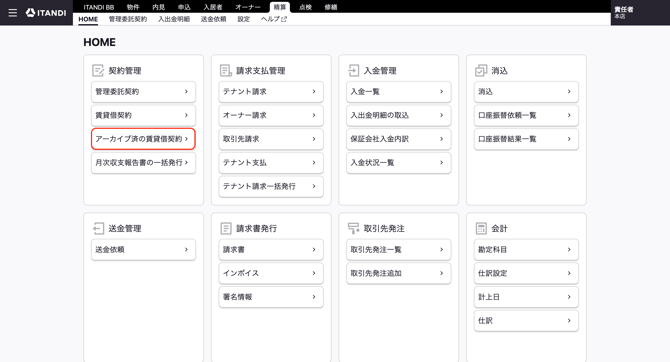Click the 消込 section icon
670x362 pixels.
[481, 71]
